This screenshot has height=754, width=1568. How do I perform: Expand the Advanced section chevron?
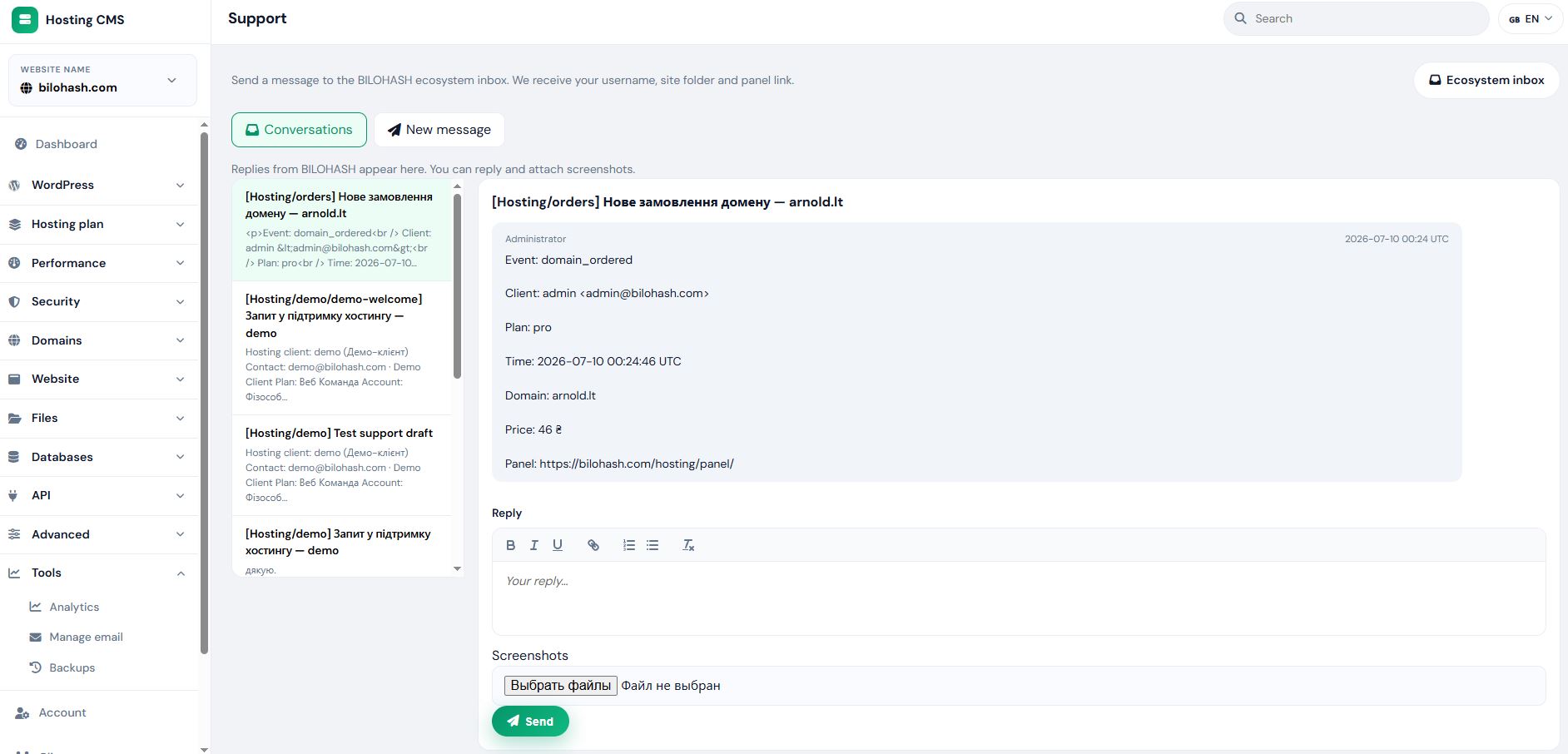coord(180,534)
